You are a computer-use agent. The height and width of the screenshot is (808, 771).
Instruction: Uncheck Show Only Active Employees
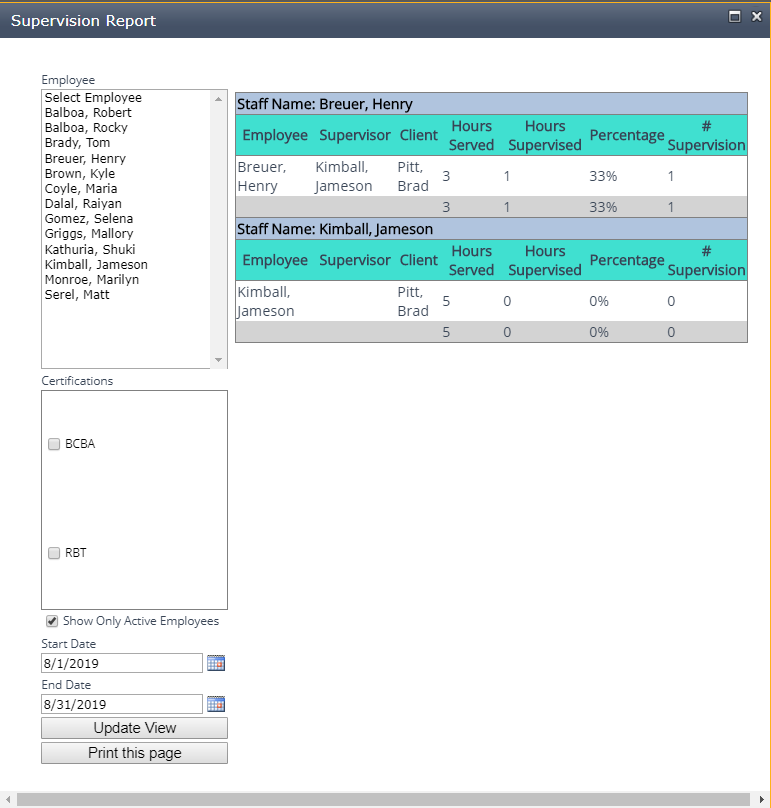52,621
